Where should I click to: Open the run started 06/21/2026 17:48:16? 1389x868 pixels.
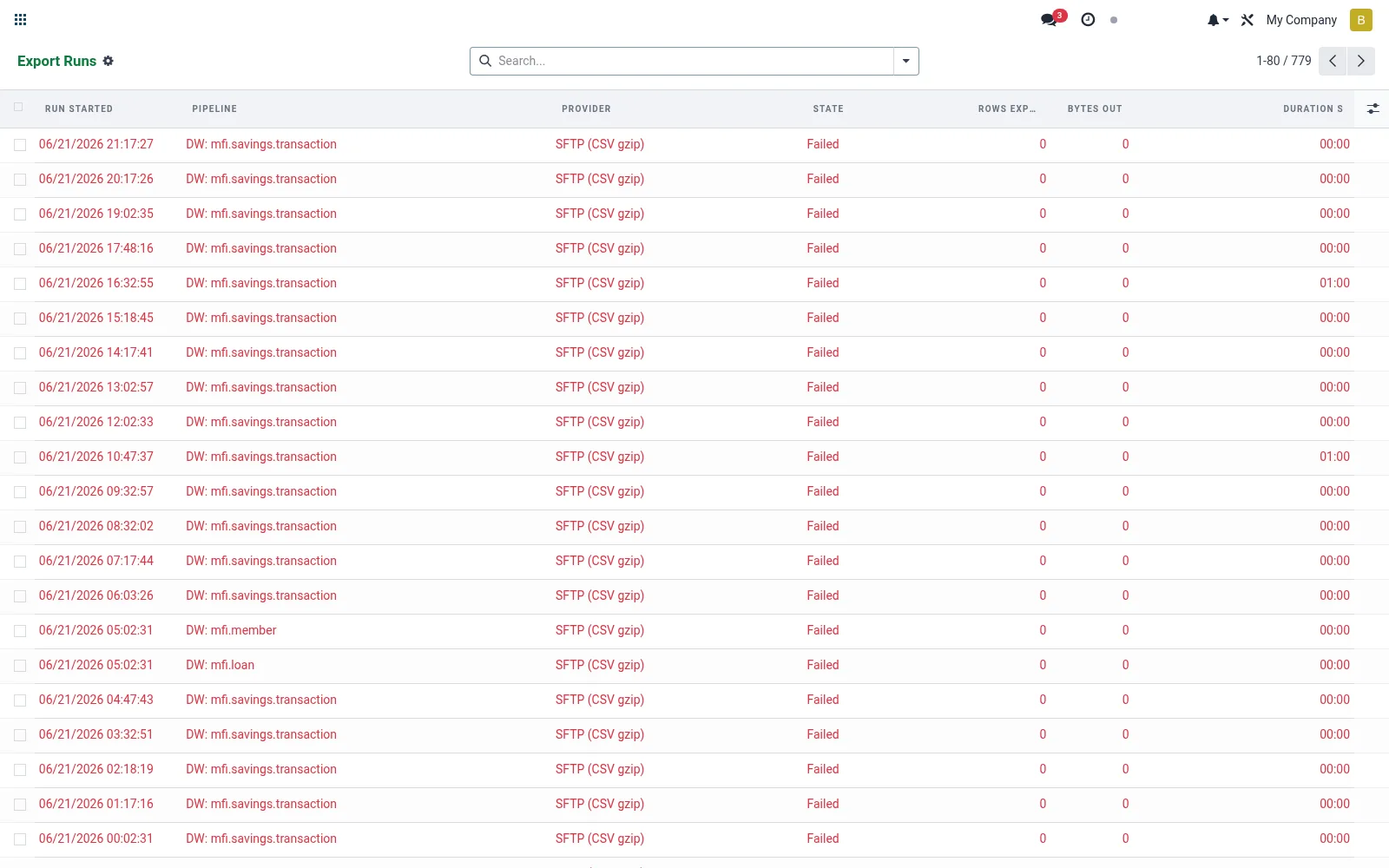(95, 248)
